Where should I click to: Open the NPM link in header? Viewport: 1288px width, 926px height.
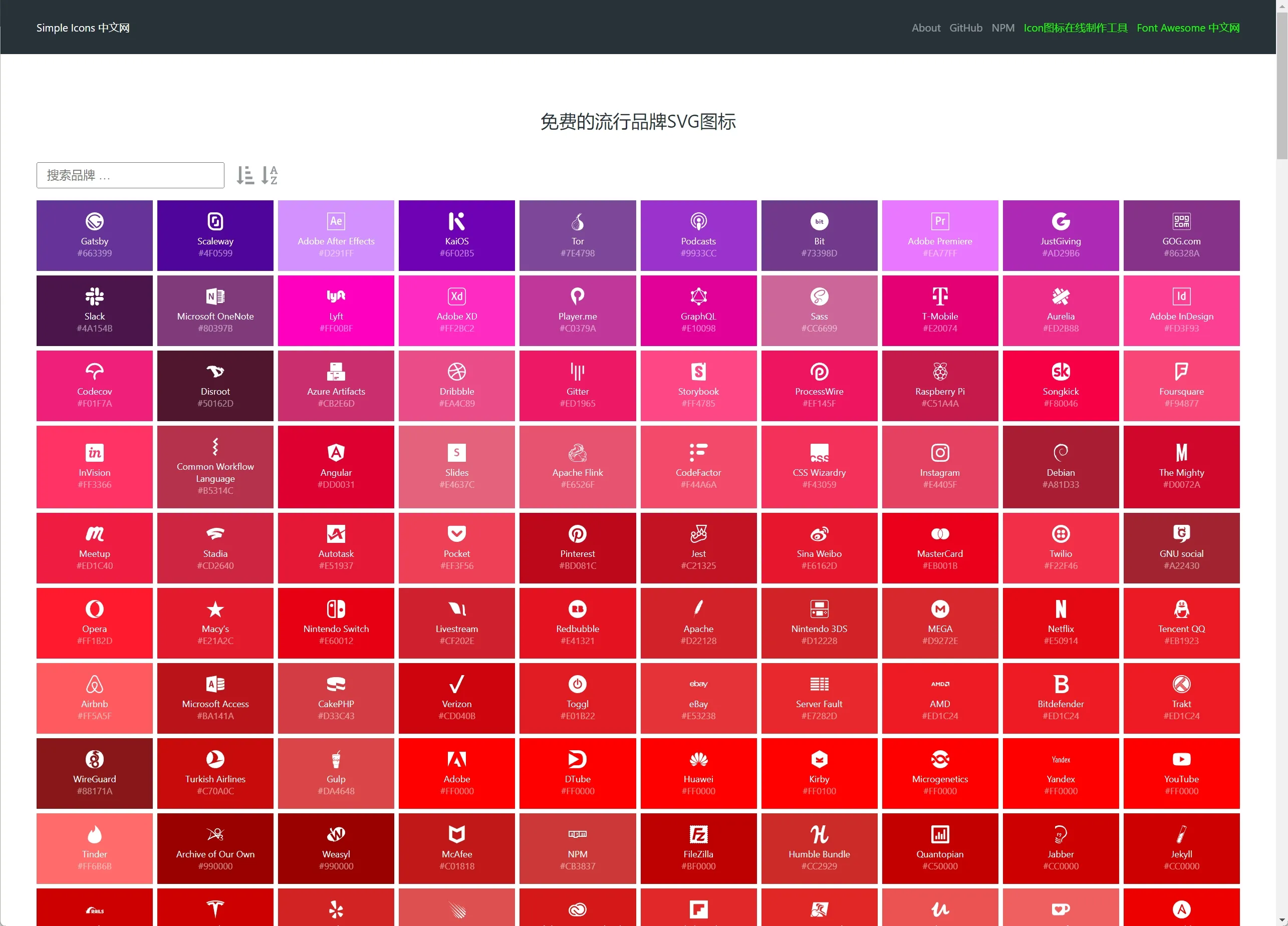(x=1003, y=28)
